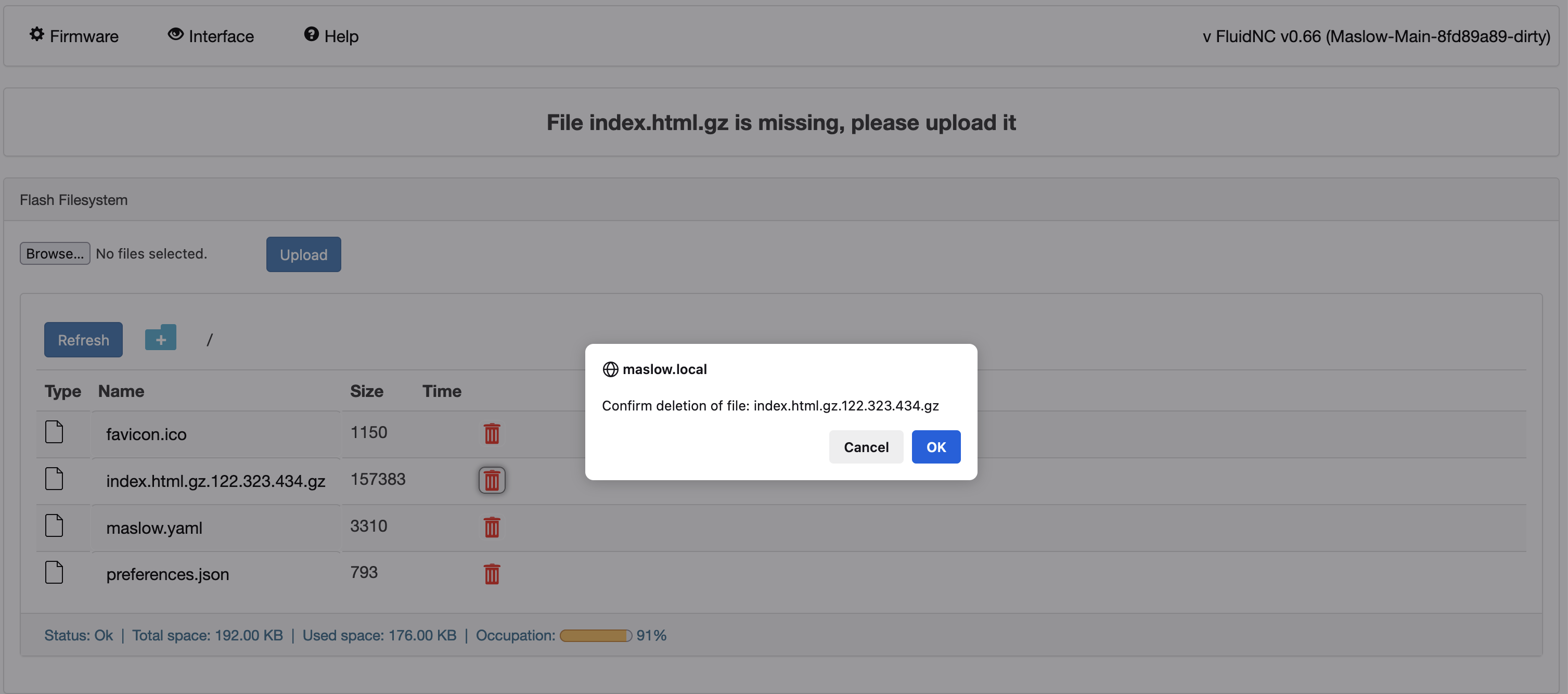Open the Help menu

[331, 36]
